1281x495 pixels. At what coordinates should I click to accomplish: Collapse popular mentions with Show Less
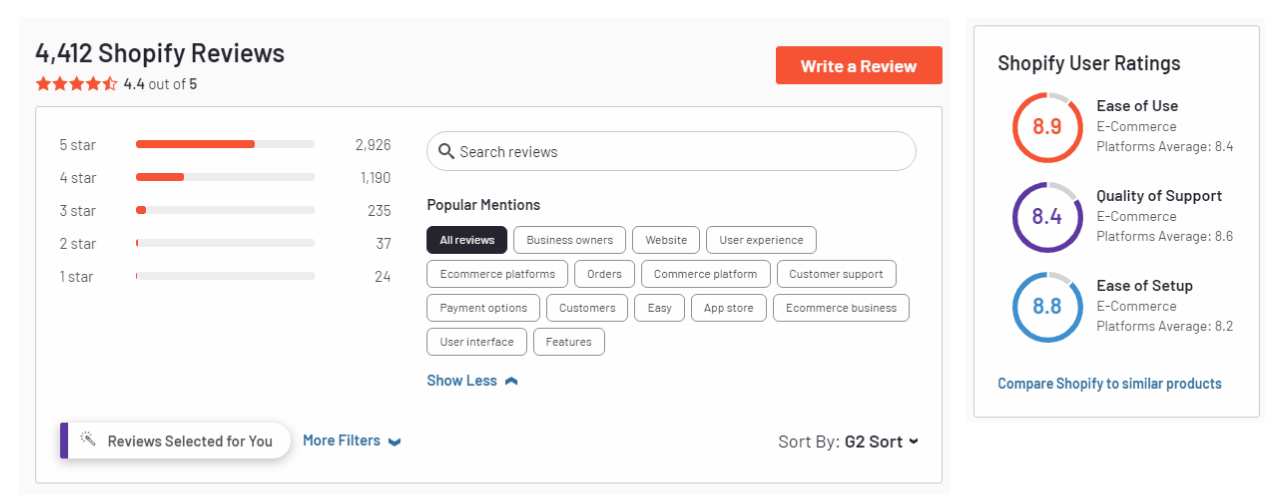pyautogui.click(x=472, y=381)
